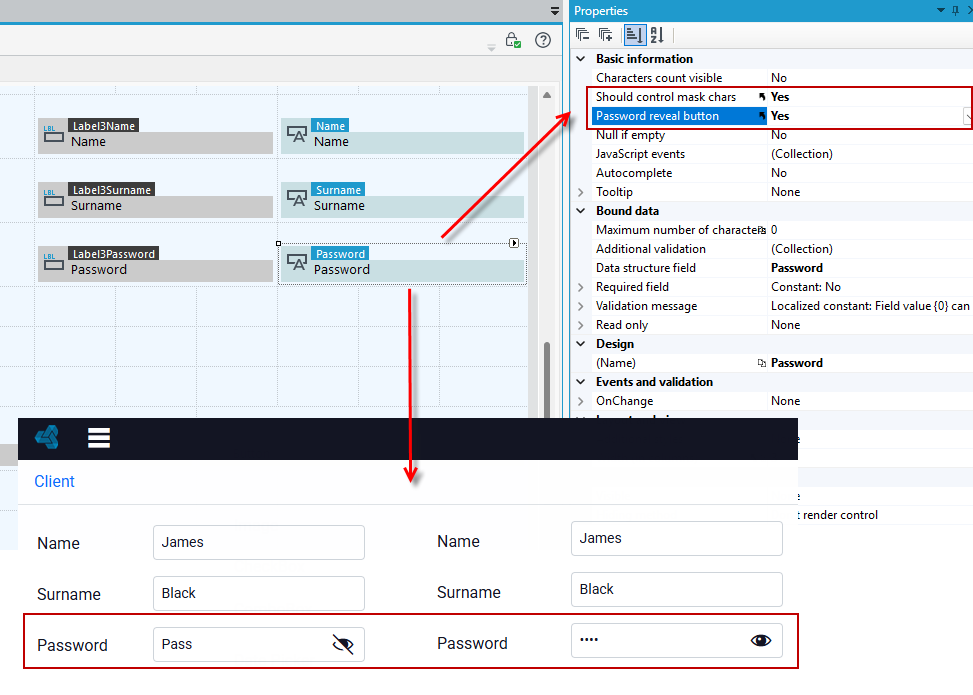Select the Null if empty property
This screenshot has height=695, width=973.
pos(782,135)
